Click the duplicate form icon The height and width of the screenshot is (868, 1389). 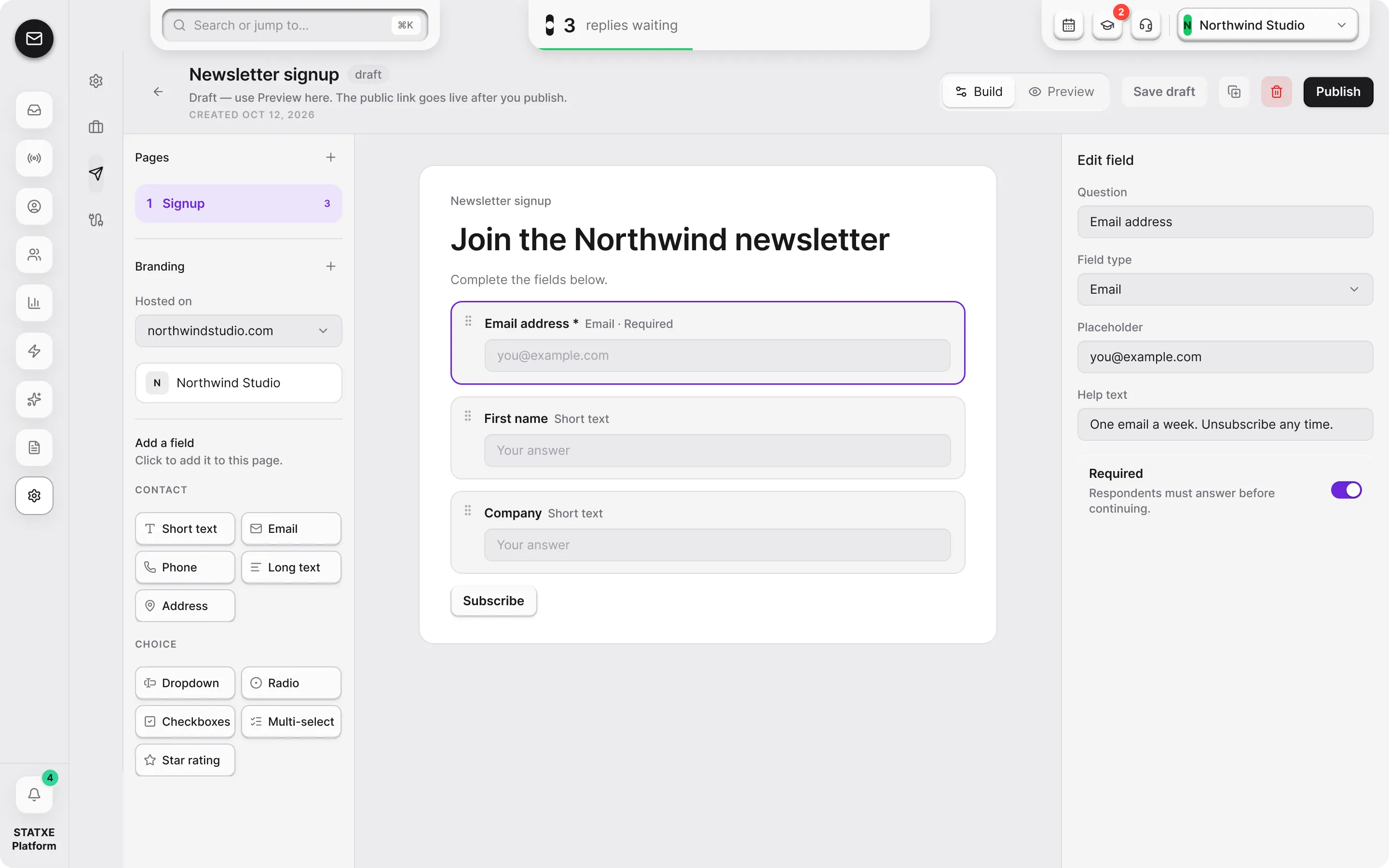point(1233,92)
